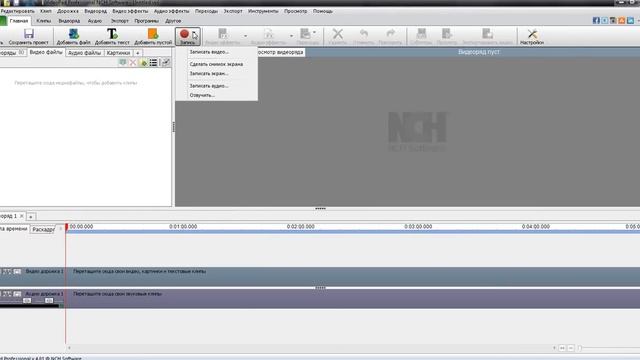The width and height of the screenshot is (640, 360).
Task: Add a new bin tab using the plus after Картинки
Action: click(138, 53)
